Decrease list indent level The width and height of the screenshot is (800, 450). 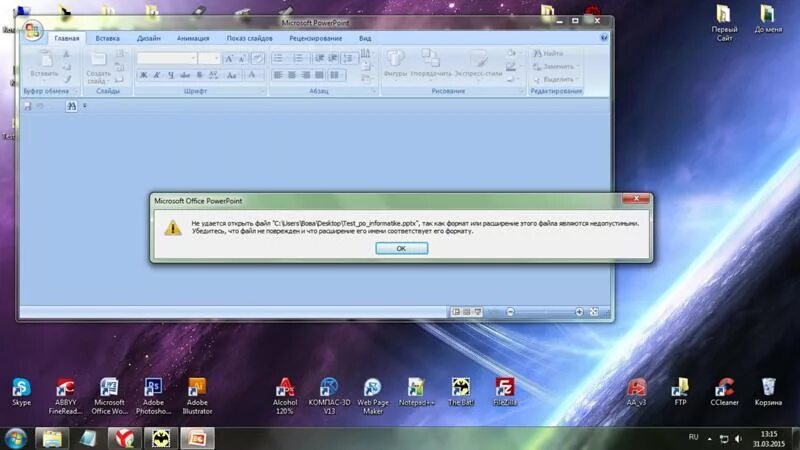[x=319, y=59]
